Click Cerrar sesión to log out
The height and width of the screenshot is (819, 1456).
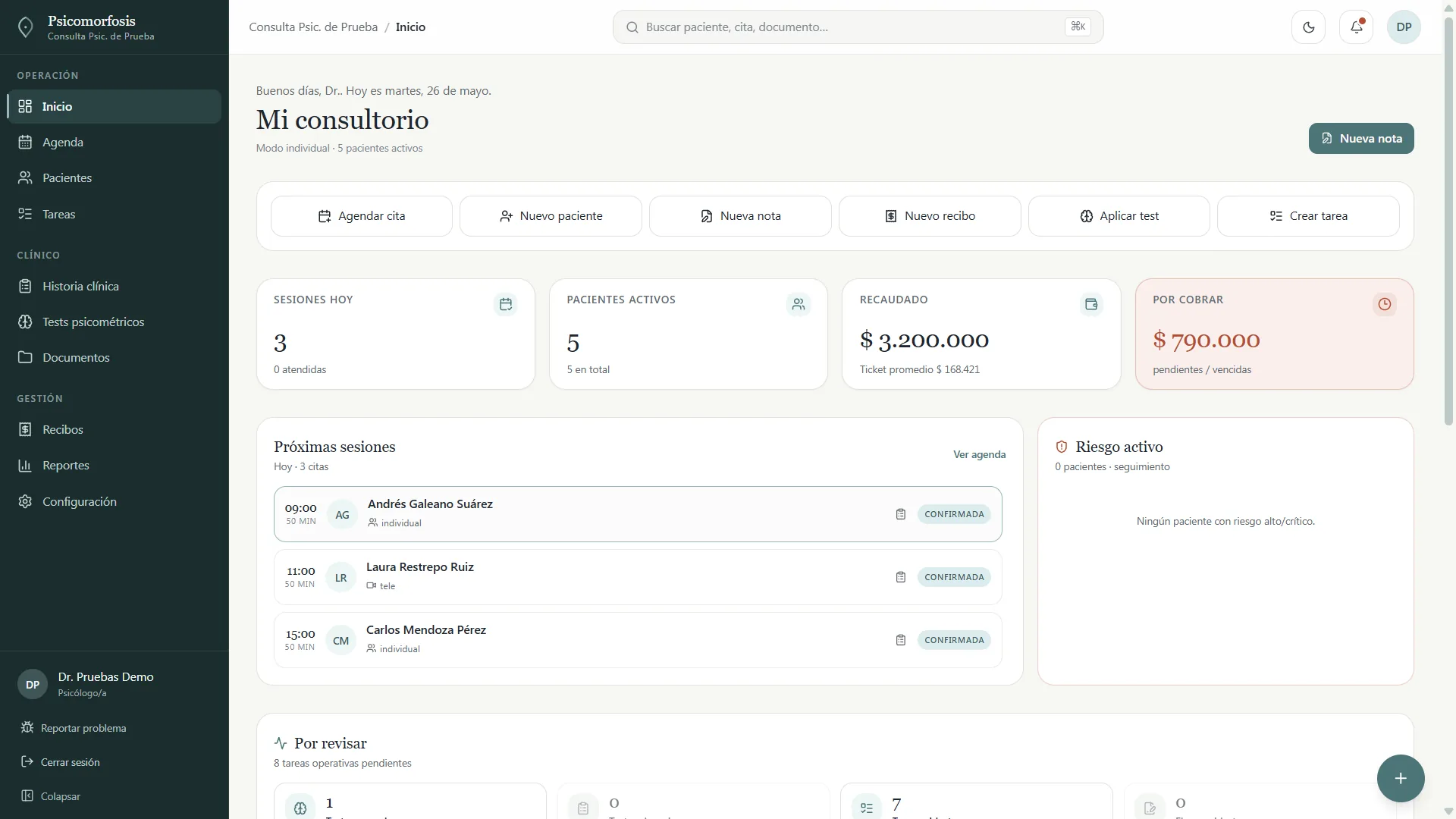61,762
